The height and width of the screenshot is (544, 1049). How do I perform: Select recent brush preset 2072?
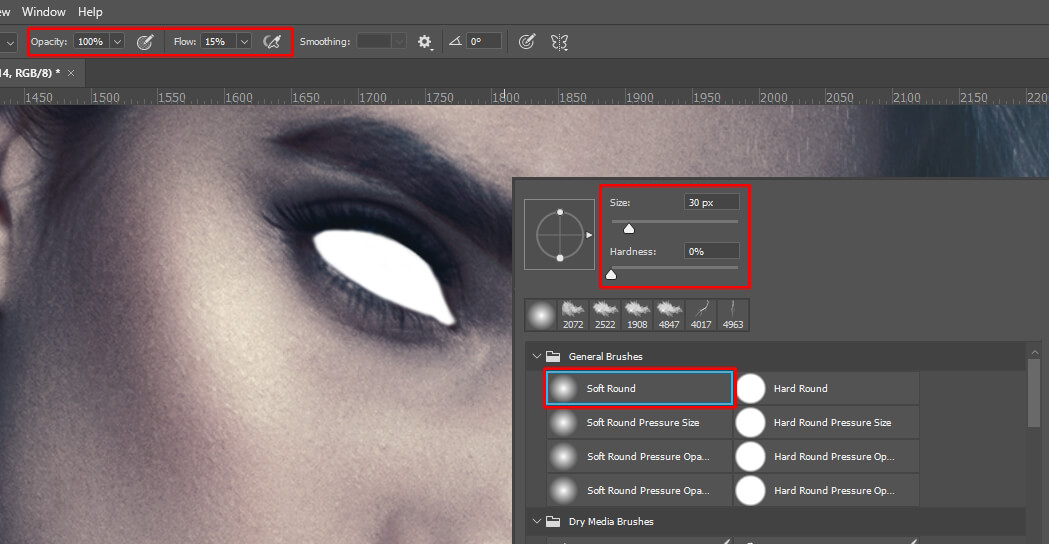(x=573, y=314)
